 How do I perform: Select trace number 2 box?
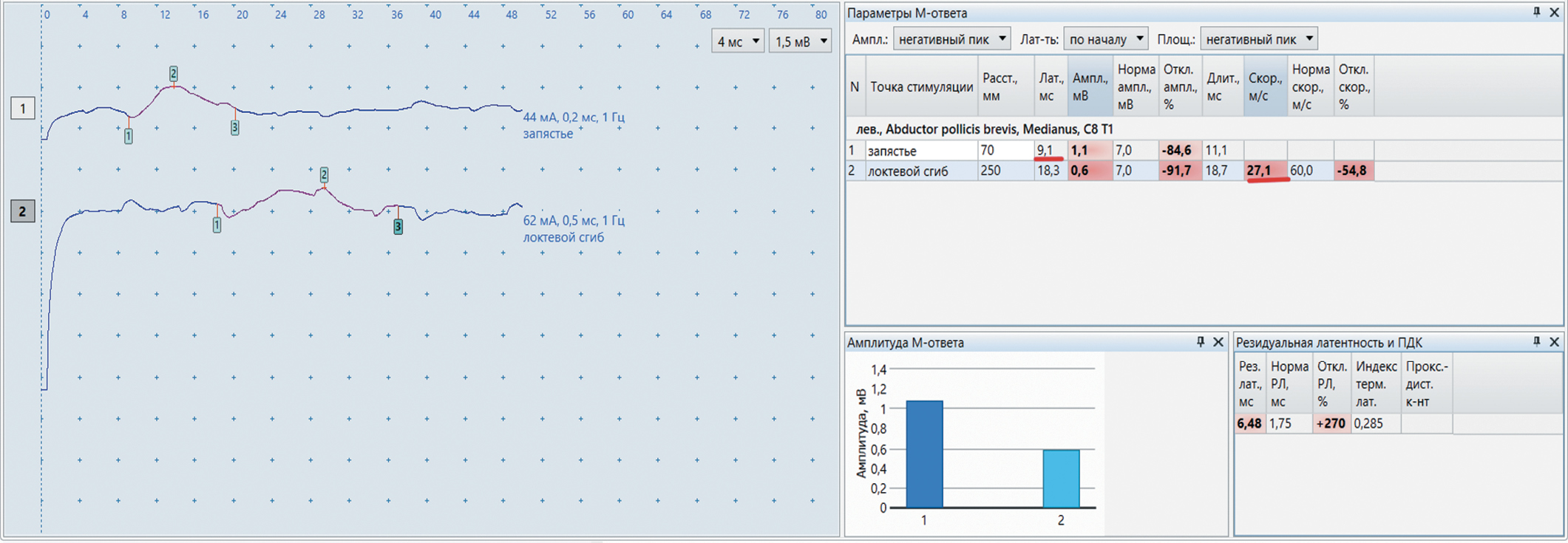22,212
